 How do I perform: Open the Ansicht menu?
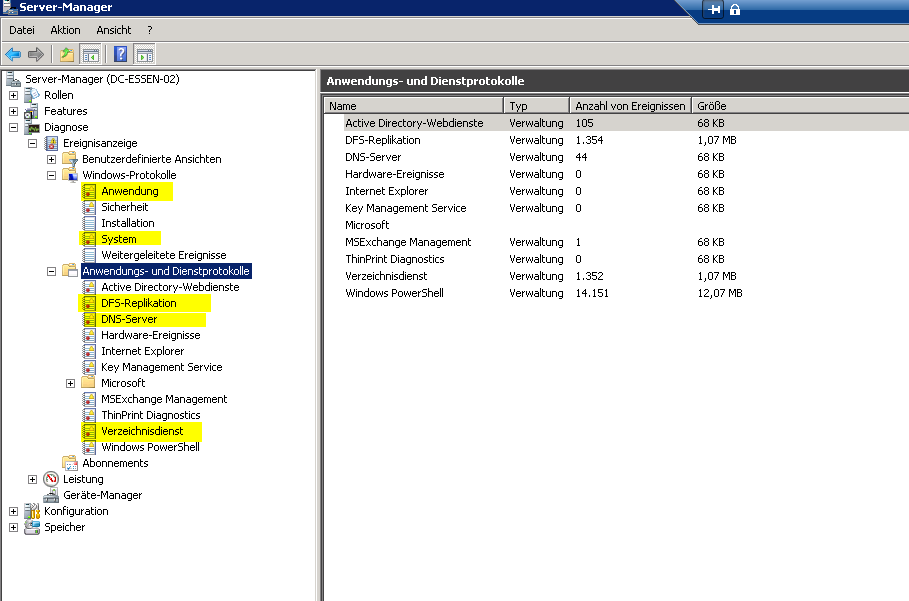(113, 30)
